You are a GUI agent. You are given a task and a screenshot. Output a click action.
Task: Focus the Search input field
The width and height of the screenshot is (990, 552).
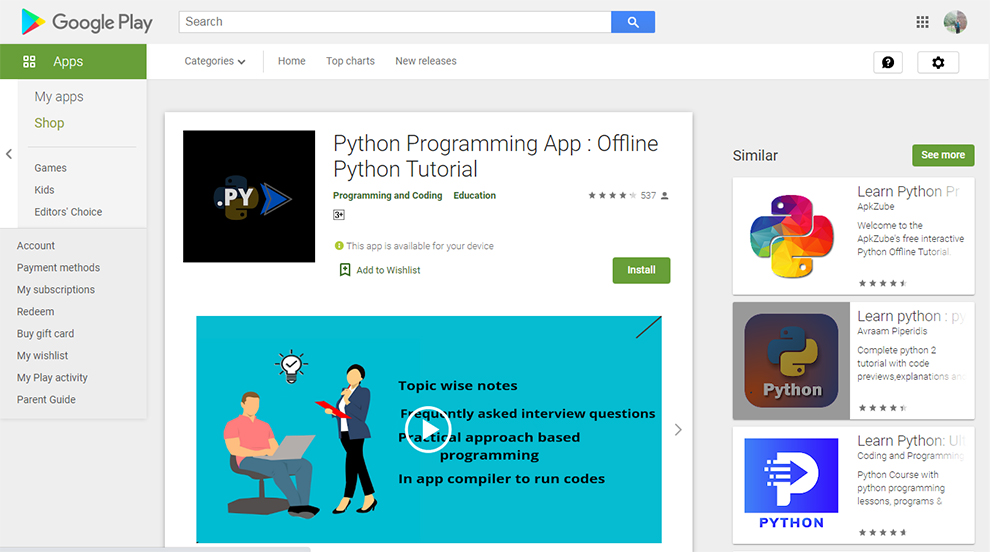pos(395,22)
